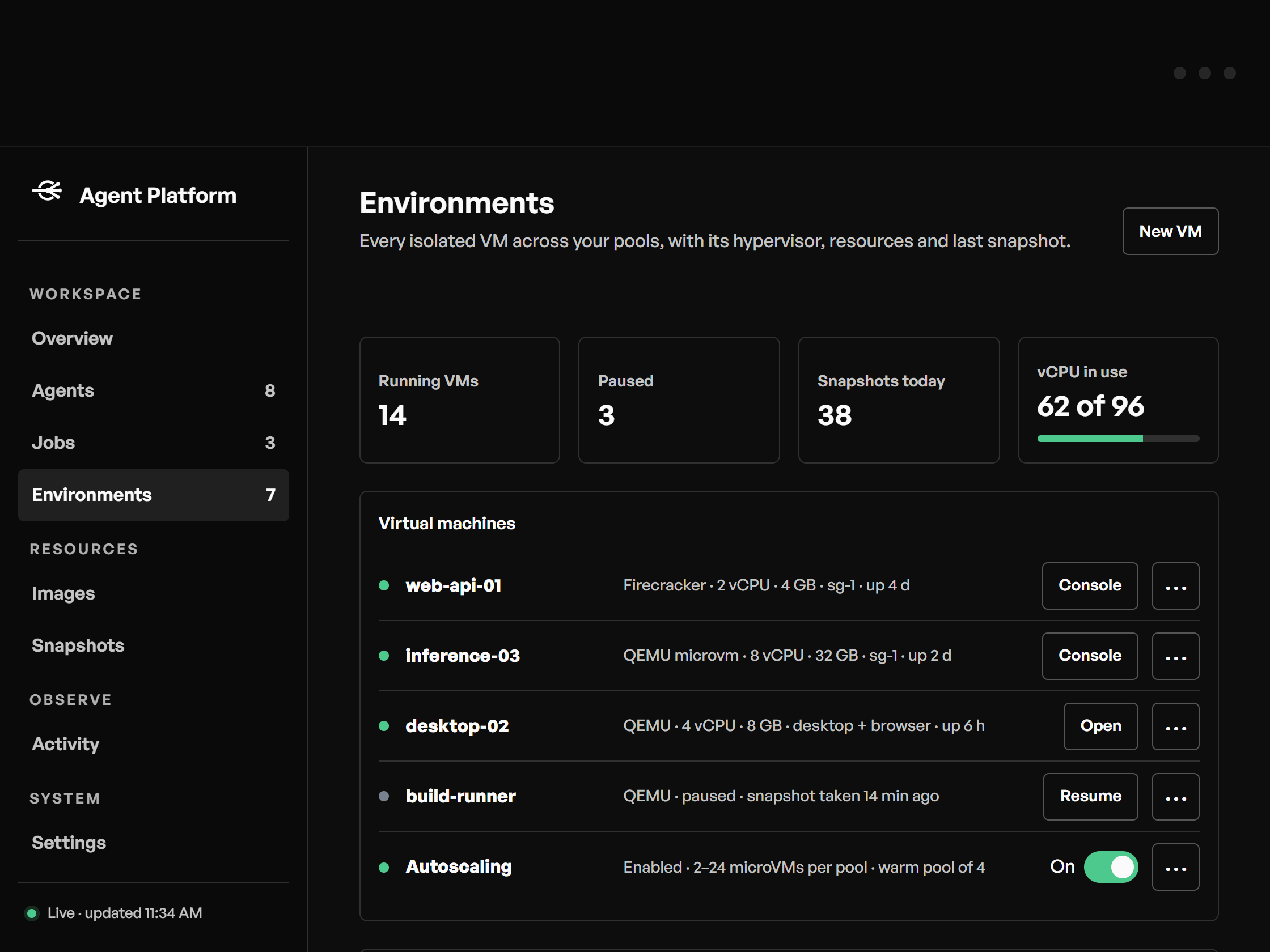Click the Paused stats card
1270x952 pixels.
pos(679,400)
